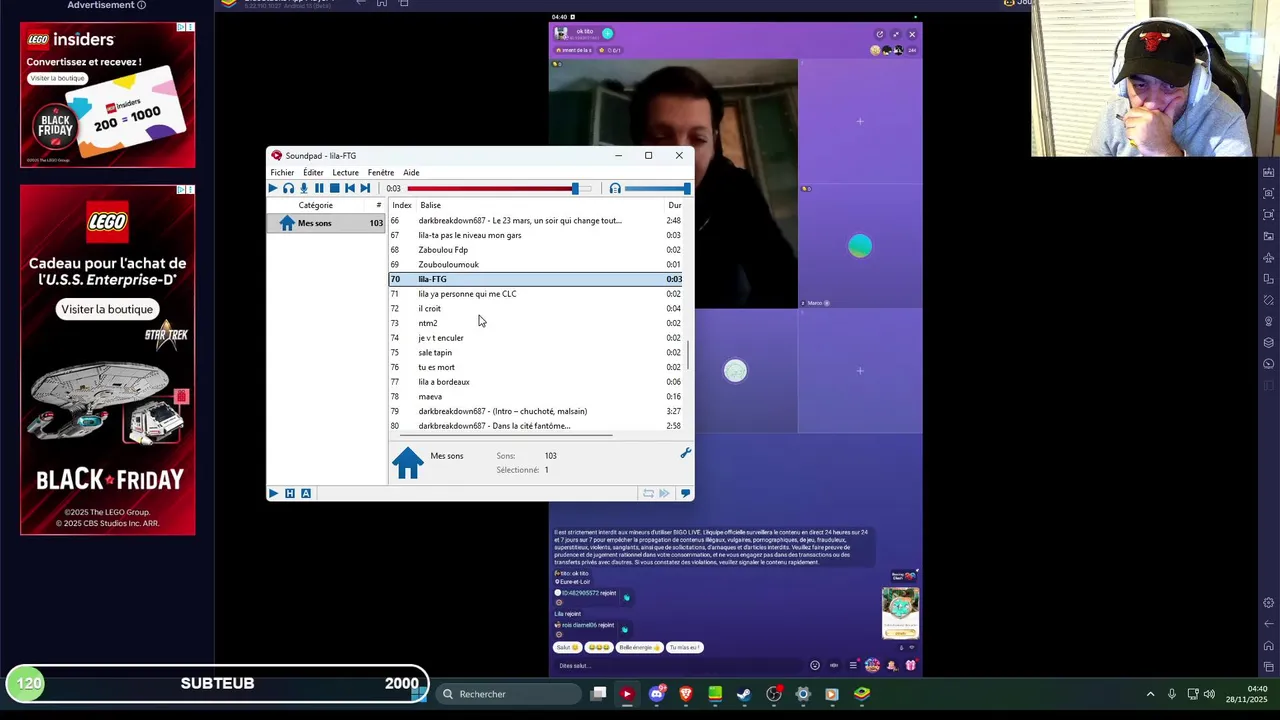Click the headphone icon next to volume slider
The image size is (1280, 720).
[x=615, y=188]
